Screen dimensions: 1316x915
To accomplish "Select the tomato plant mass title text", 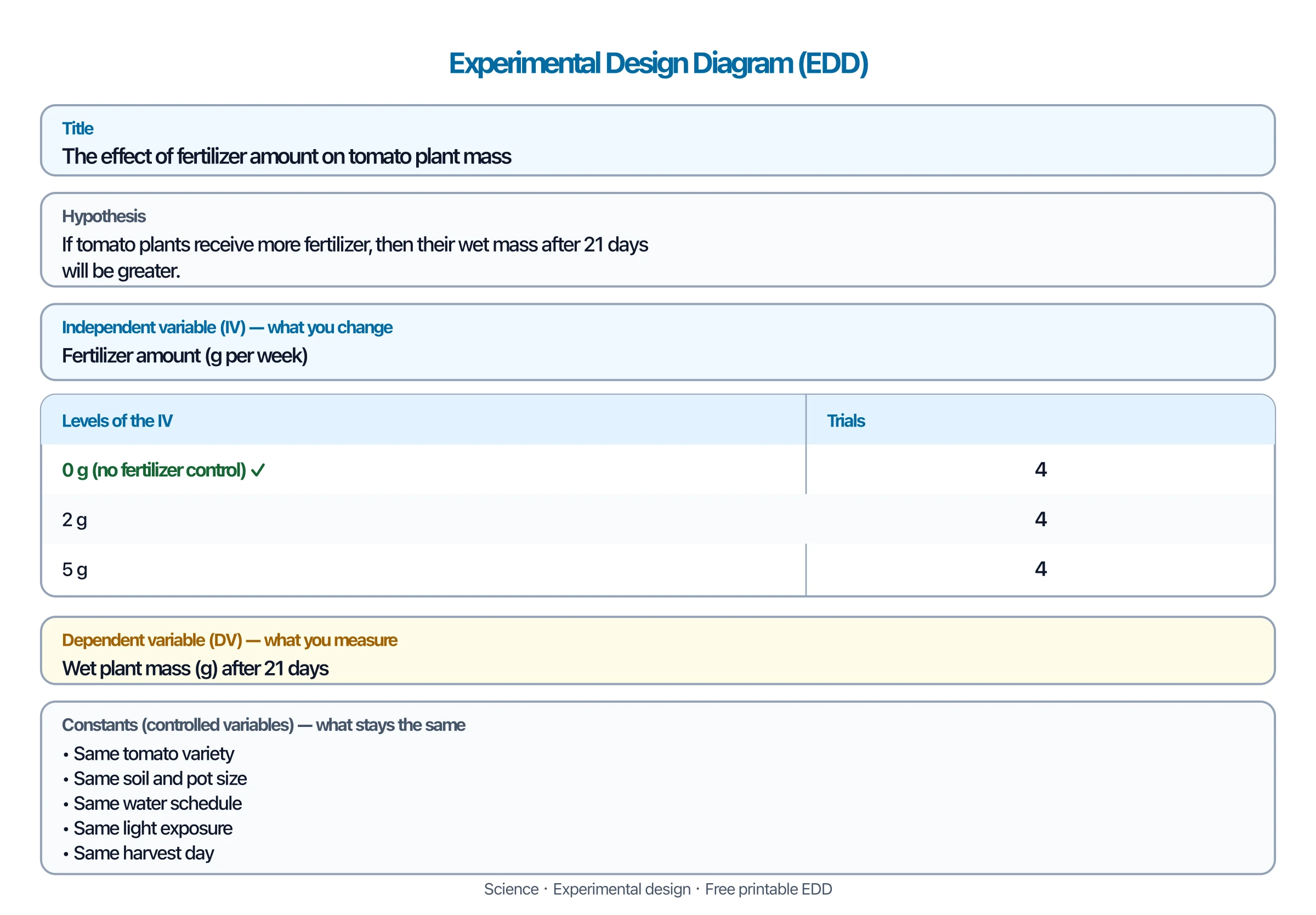I will pyautogui.click(x=287, y=156).
